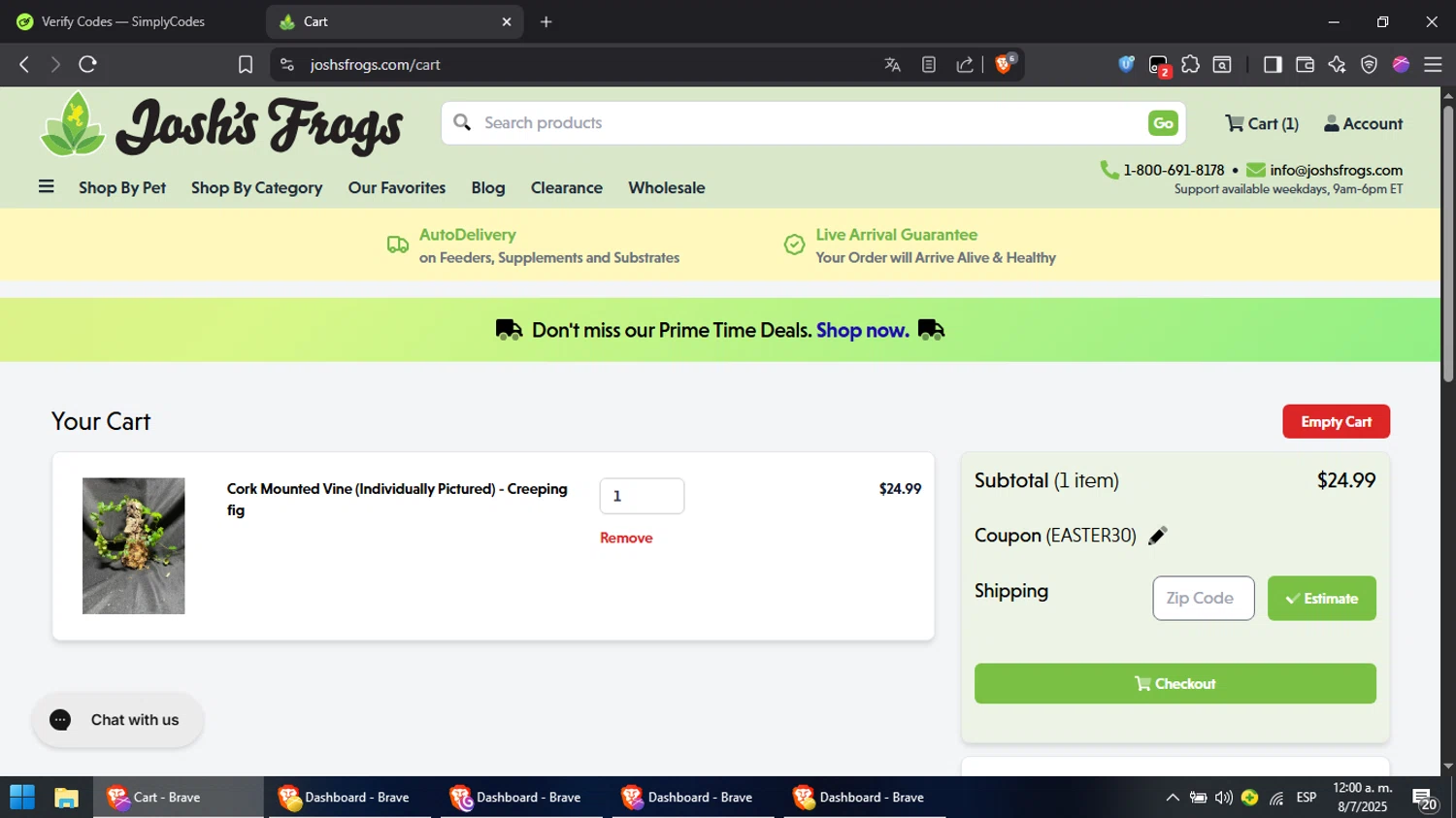Click the share icon in address bar
This screenshot has height=818, width=1456.
click(965, 64)
